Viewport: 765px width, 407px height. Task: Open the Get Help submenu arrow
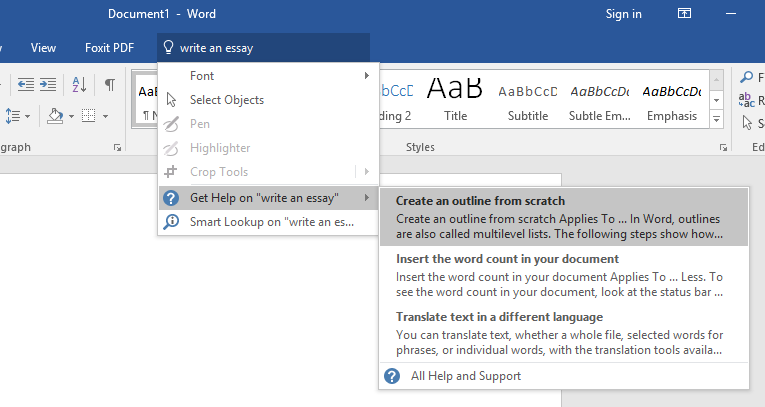(366, 198)
